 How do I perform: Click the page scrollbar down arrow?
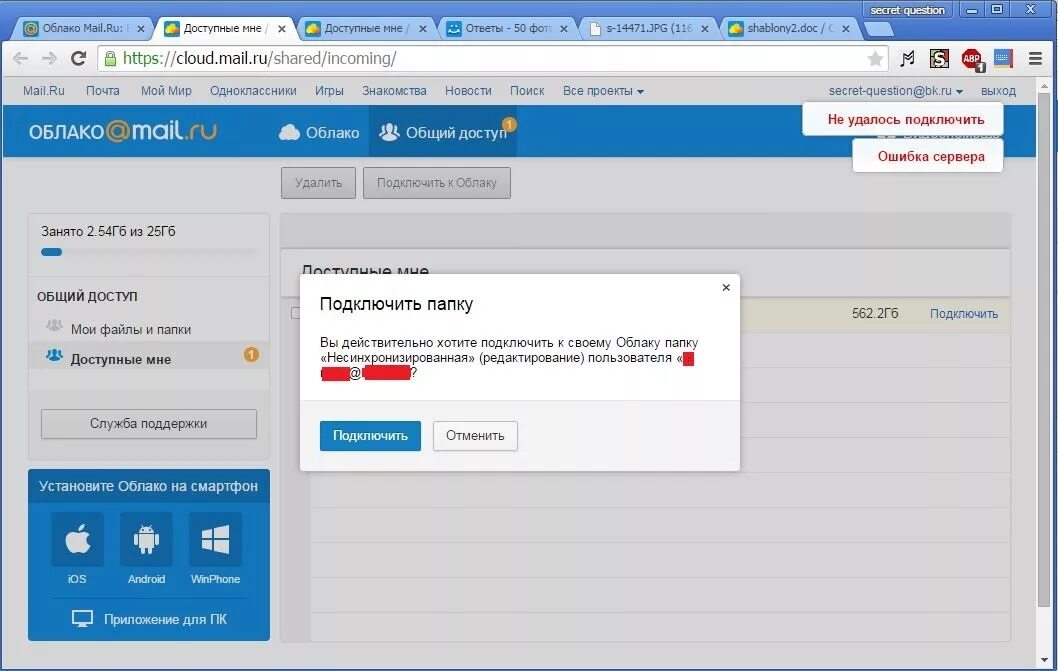click(x=1045, y=660)
